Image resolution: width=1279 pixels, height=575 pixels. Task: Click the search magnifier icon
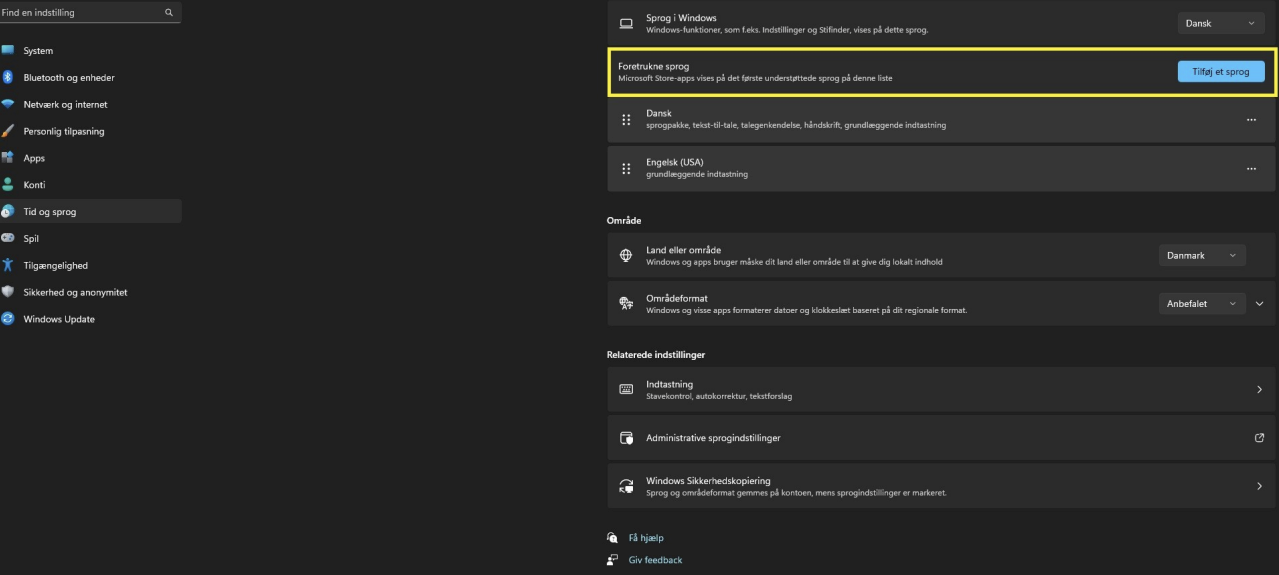pos(169,13)
